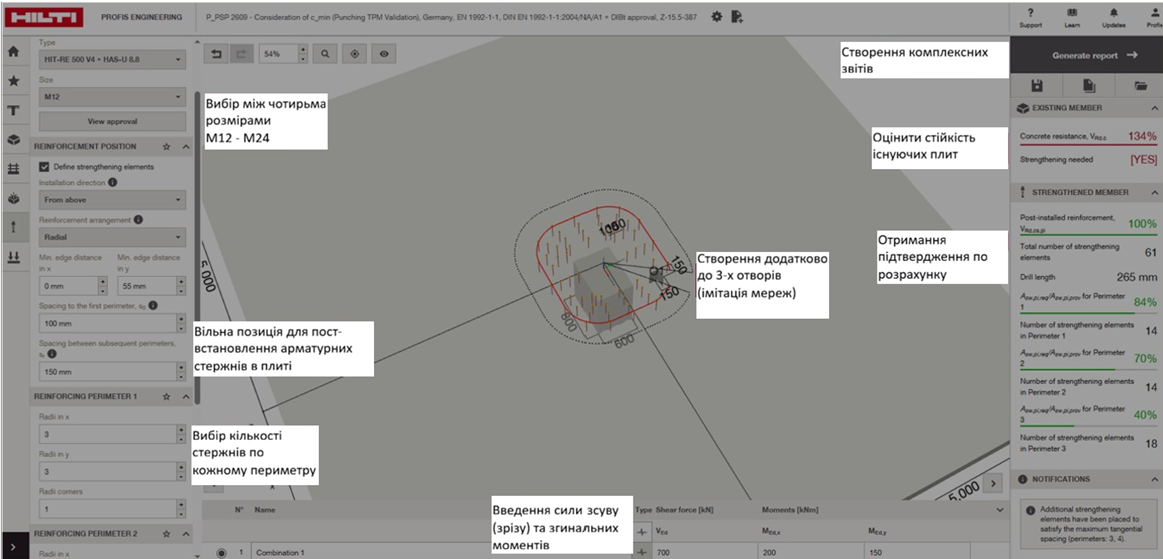Show Installation direction info tooltip icon
Screen dimensions: 1163x559
pyautogui.click(x=113, y=182)
